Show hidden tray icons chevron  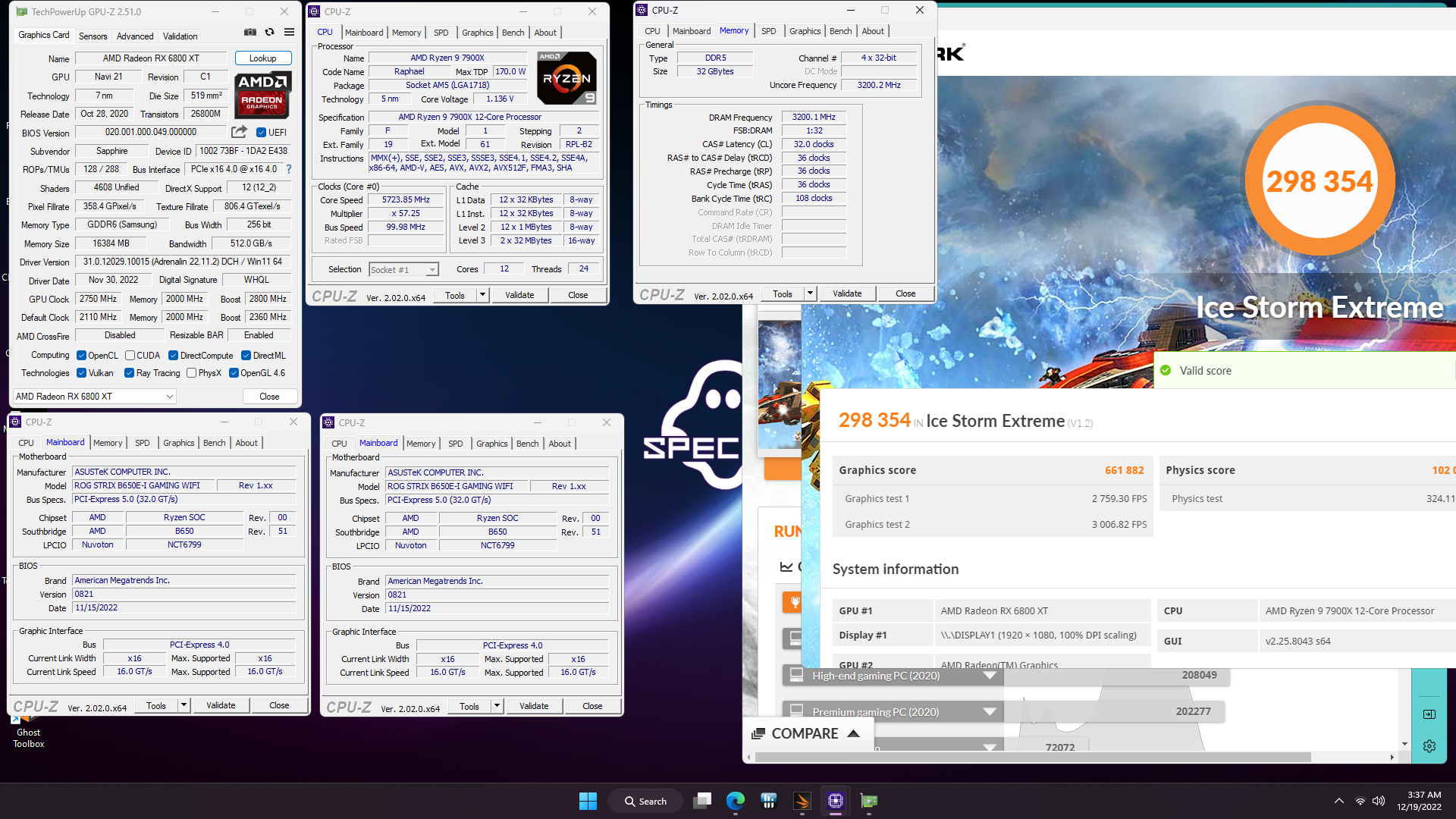[x=1339, y=801]
